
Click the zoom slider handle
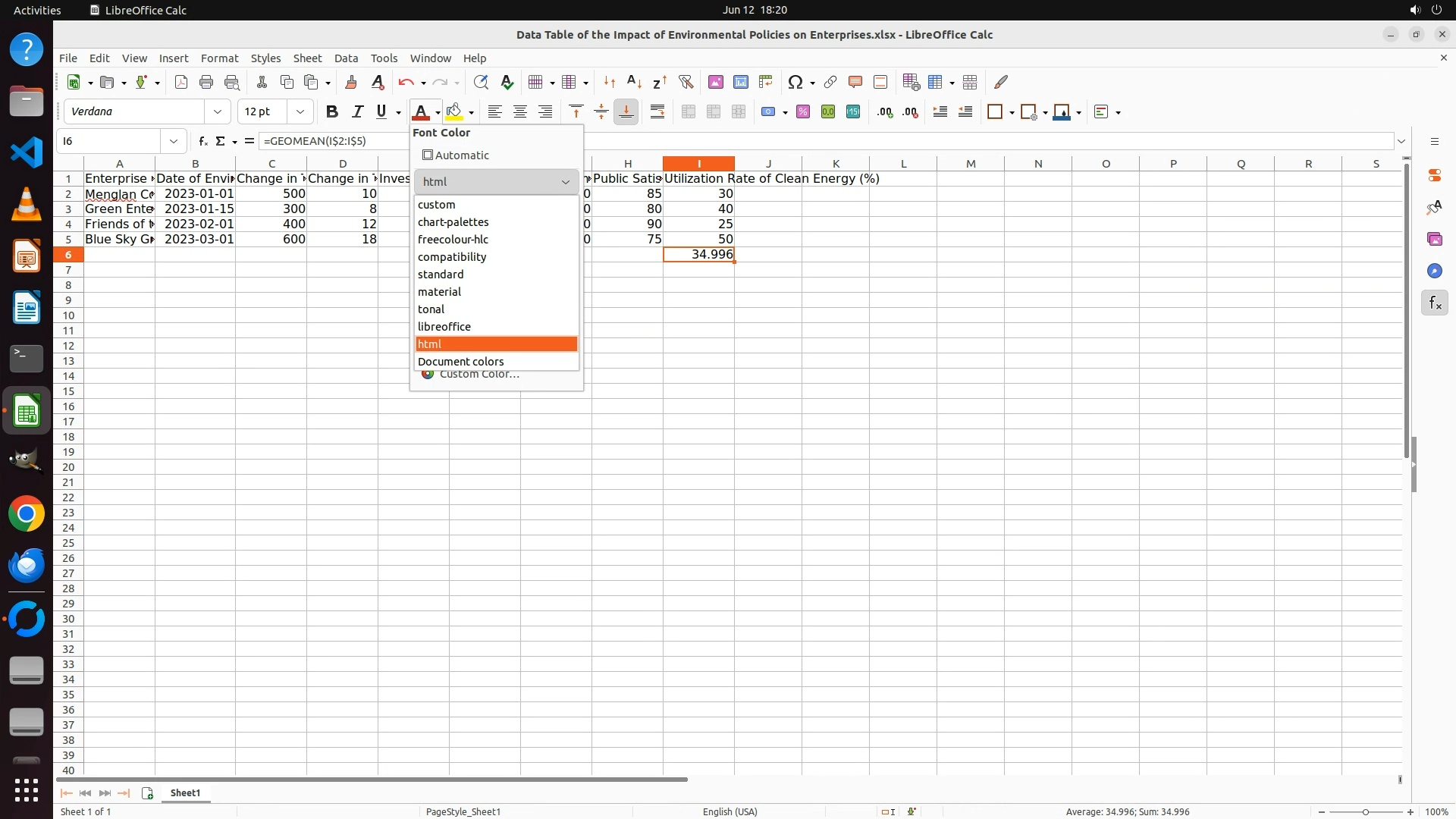point(1366,812)
